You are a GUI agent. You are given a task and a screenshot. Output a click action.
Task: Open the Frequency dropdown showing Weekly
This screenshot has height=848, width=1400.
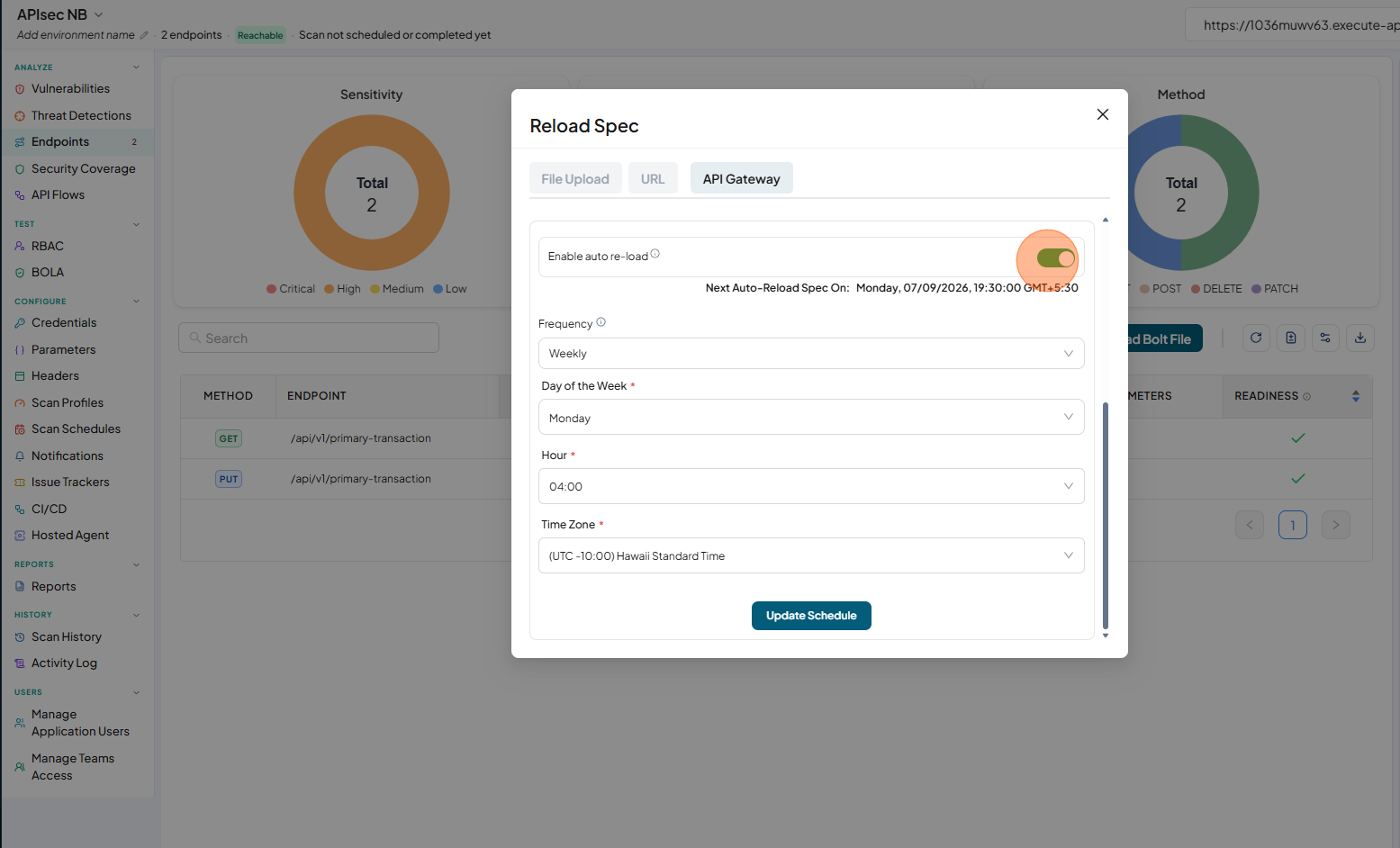[811, 354]
